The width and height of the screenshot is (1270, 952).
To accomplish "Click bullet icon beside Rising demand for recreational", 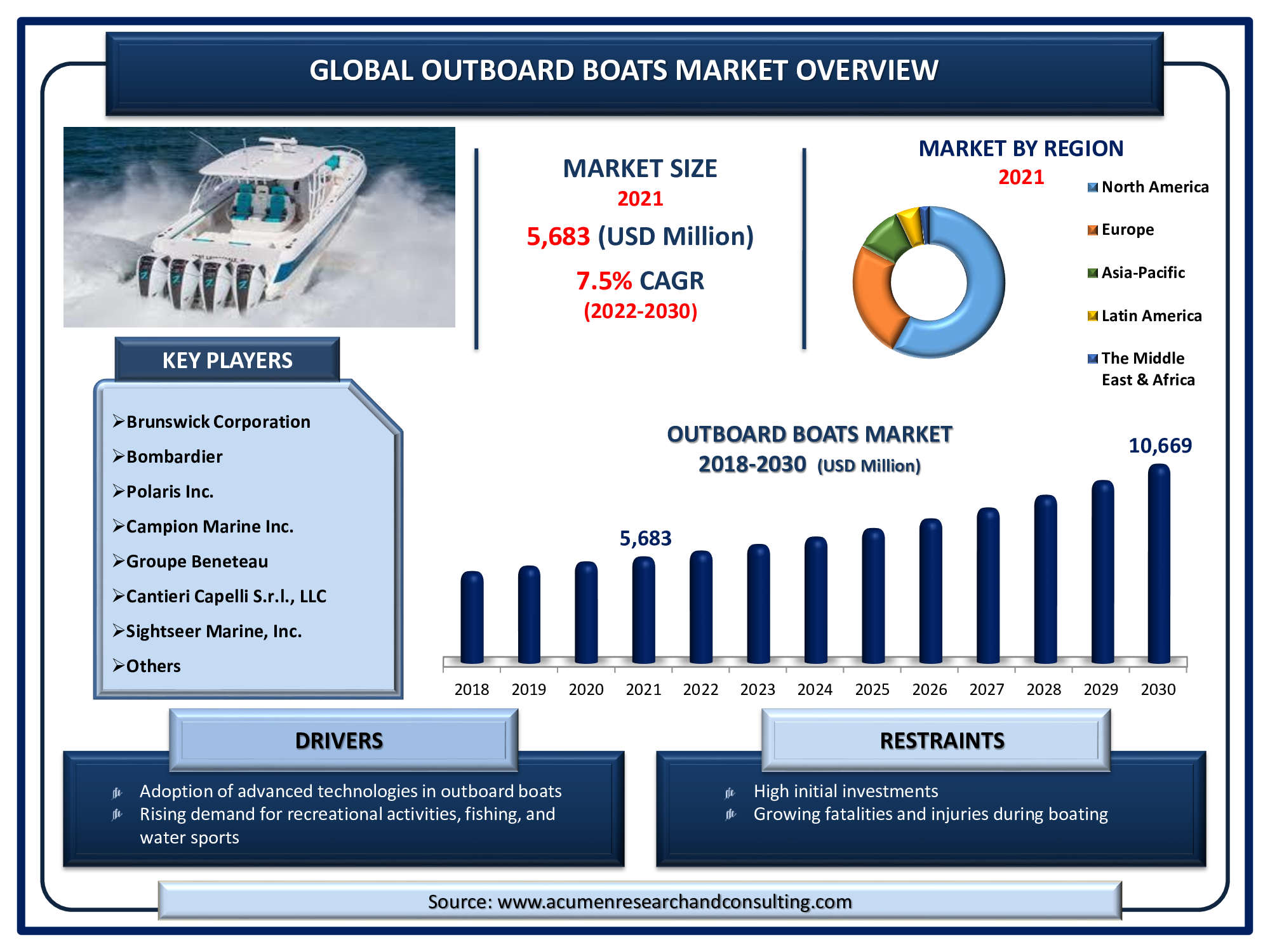I will tap(117, 814).
